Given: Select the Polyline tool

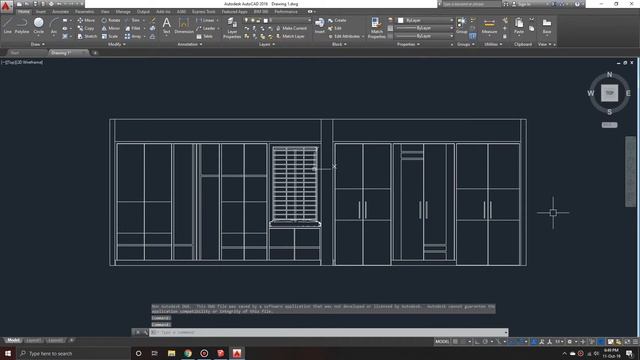Looking at the screenshot, I should (22, 25).
